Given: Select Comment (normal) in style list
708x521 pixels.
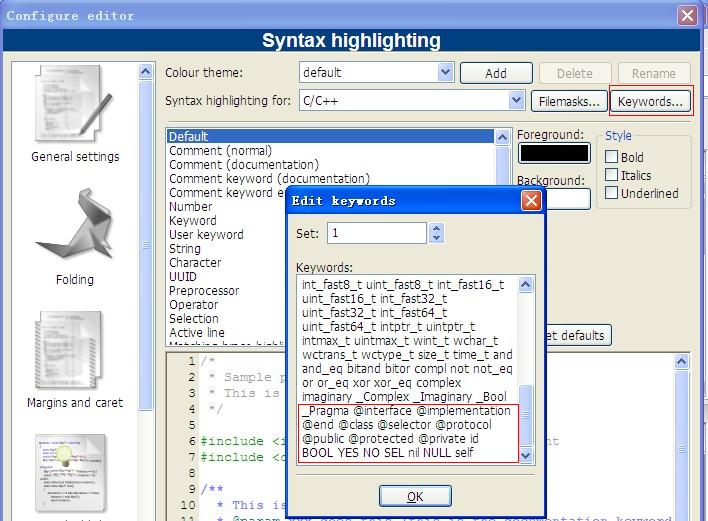Looking at the screenshot, I should pyautogui.click(x=220, y=150).
